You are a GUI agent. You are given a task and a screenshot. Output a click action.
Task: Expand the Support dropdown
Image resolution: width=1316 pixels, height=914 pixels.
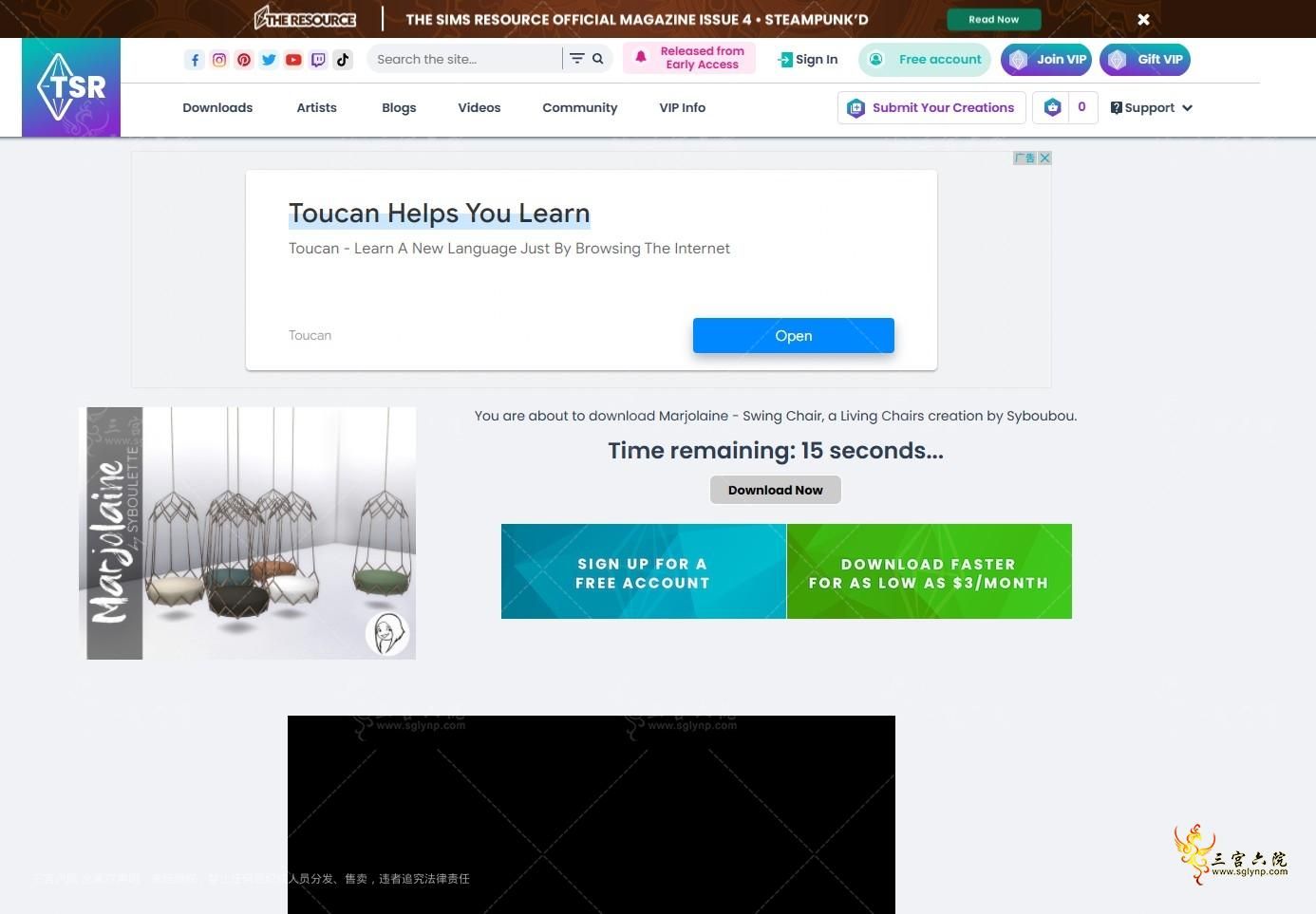[x=1151, y=107]
